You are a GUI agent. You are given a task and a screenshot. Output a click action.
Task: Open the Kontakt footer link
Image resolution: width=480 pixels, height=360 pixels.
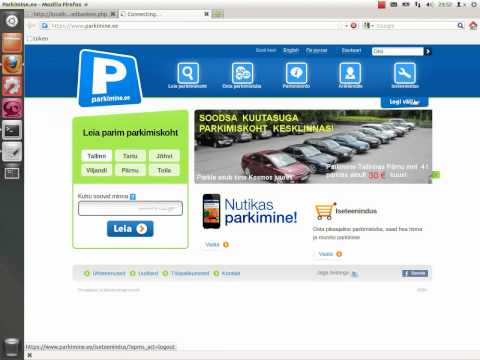231,273
